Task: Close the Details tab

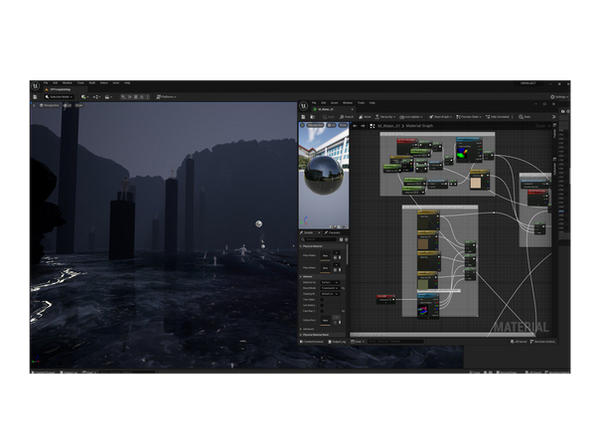Action: 319,232
